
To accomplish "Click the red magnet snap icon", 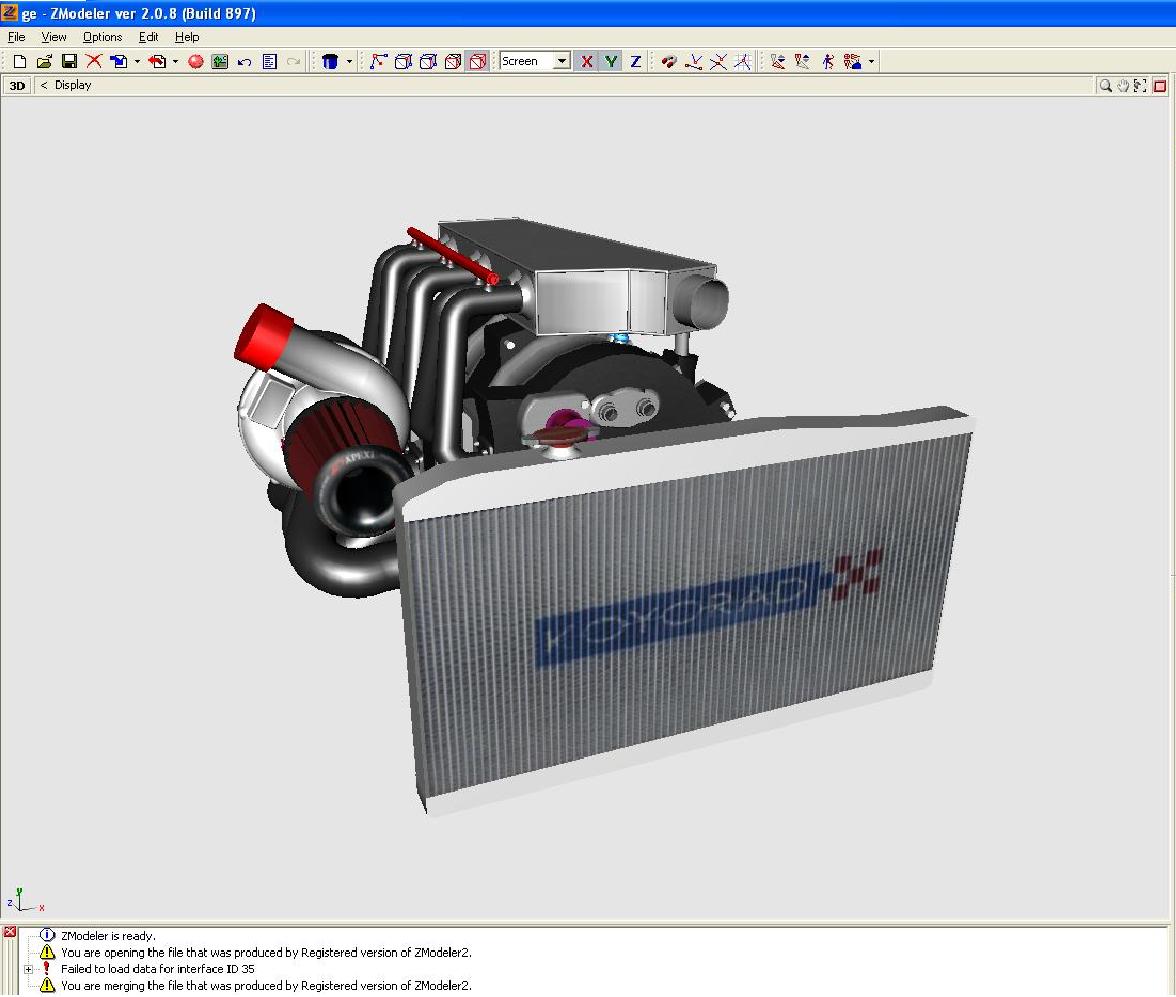I will pyautogui.click(x=669, y=62).
